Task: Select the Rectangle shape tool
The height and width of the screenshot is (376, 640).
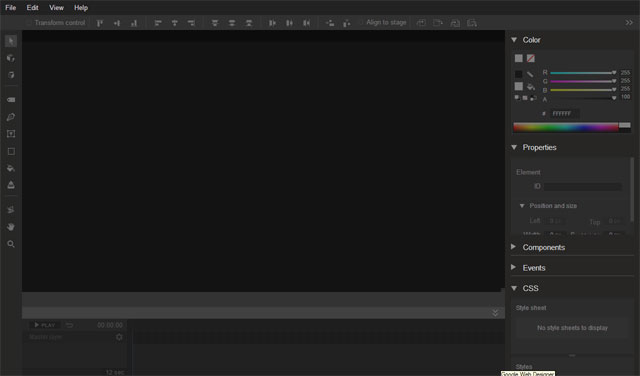Action: tap(11, 151)
